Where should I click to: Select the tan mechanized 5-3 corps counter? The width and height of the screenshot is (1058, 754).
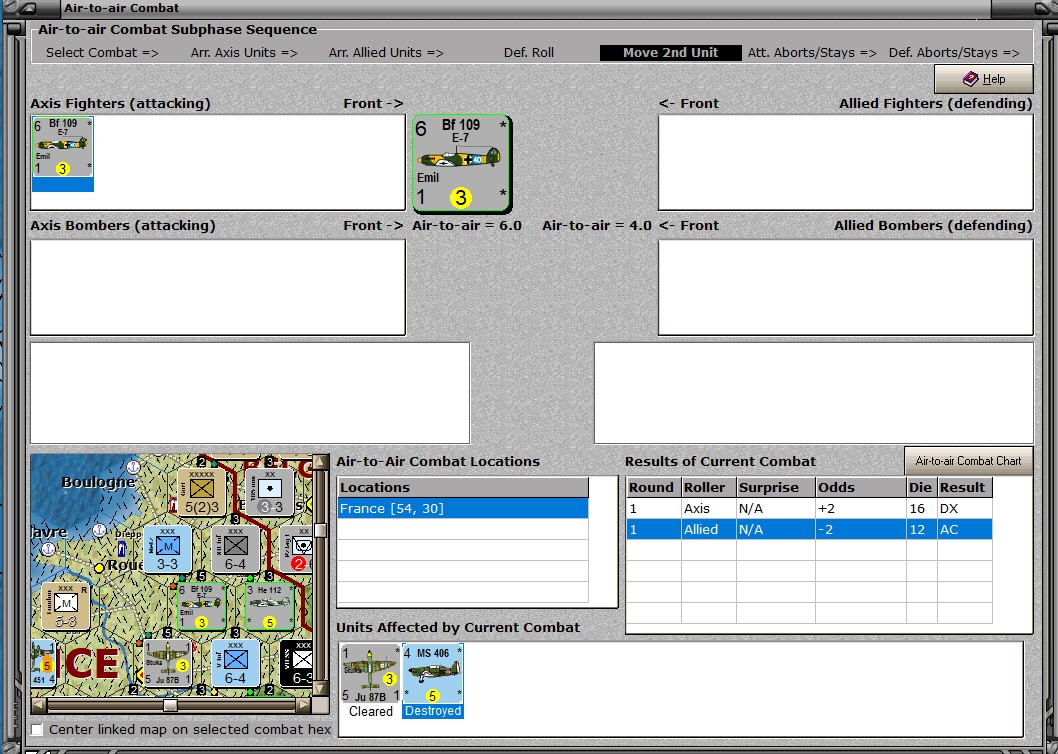click(x=65, y=607)
